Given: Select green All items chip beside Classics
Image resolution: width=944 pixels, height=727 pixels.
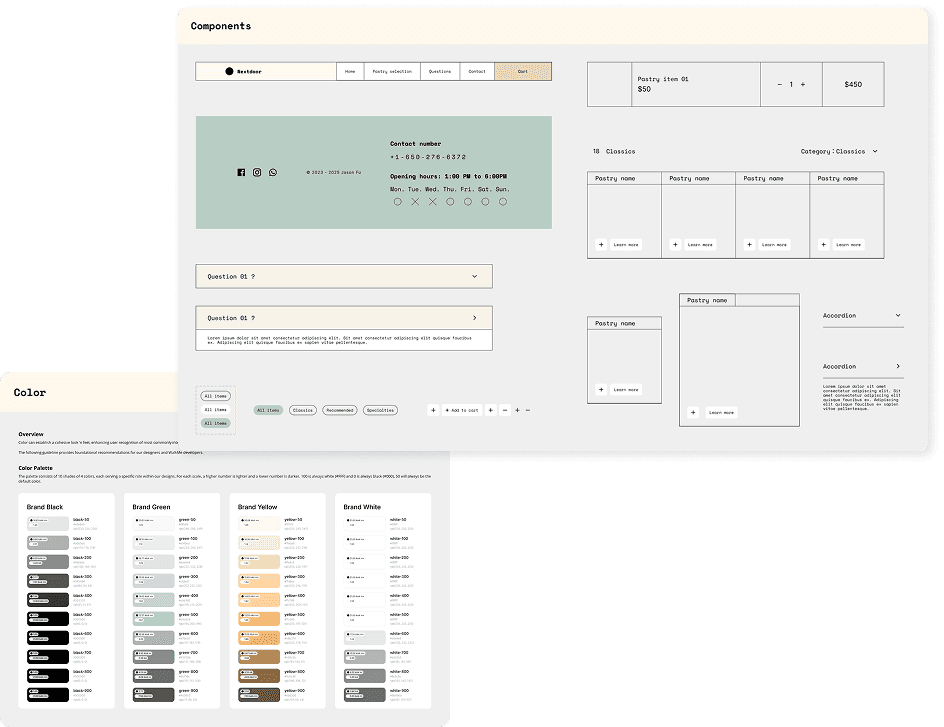Looking at the screenshot, I should [268, 410].
